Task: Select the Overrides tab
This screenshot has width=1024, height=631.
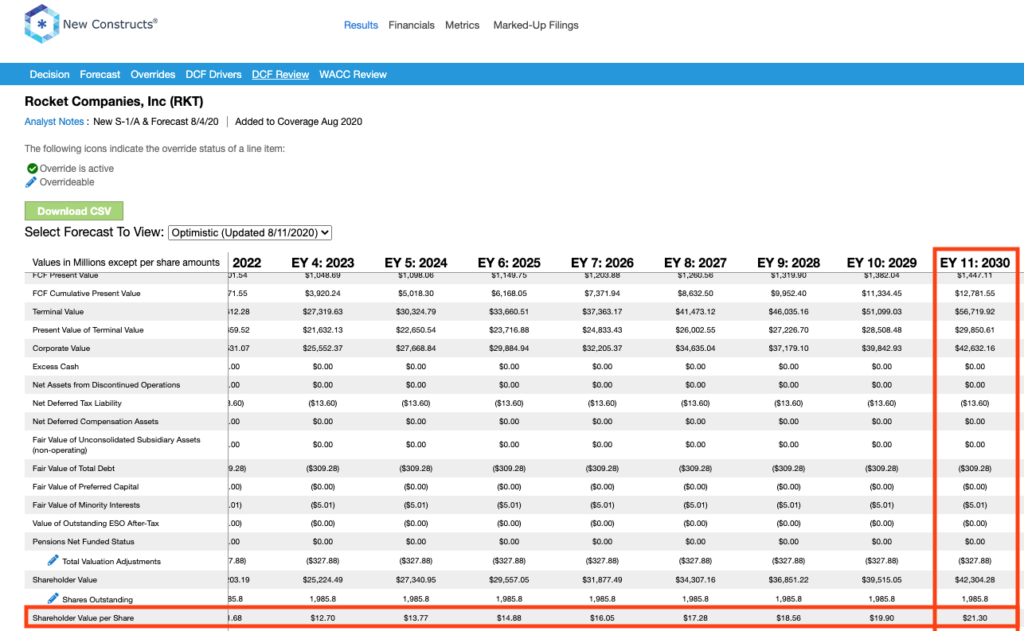Action: click(x=153, y=75)
